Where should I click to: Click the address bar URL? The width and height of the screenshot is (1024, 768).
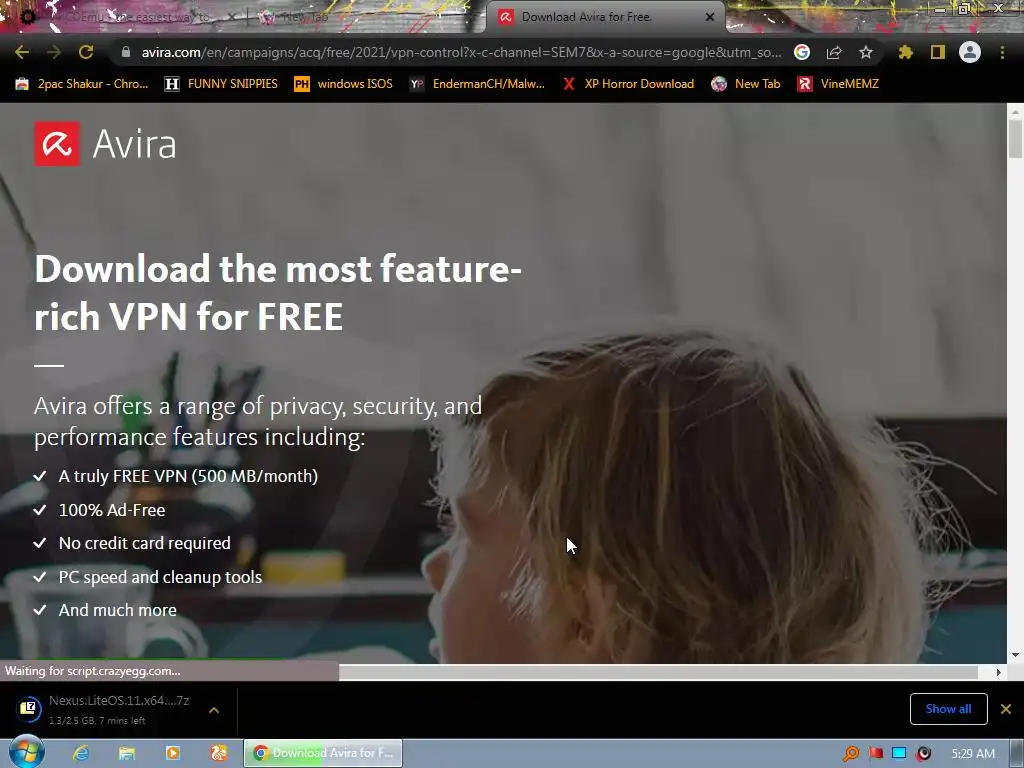click(x=461, y=52)
